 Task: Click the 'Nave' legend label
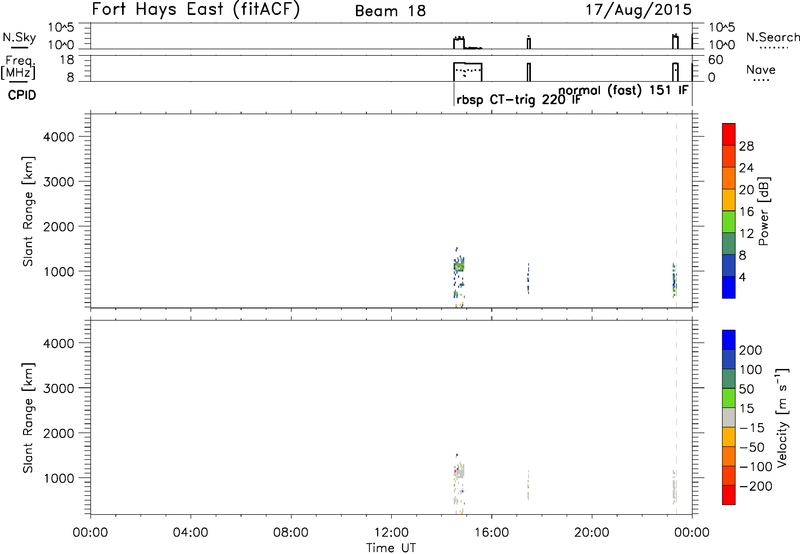(760, 70)
